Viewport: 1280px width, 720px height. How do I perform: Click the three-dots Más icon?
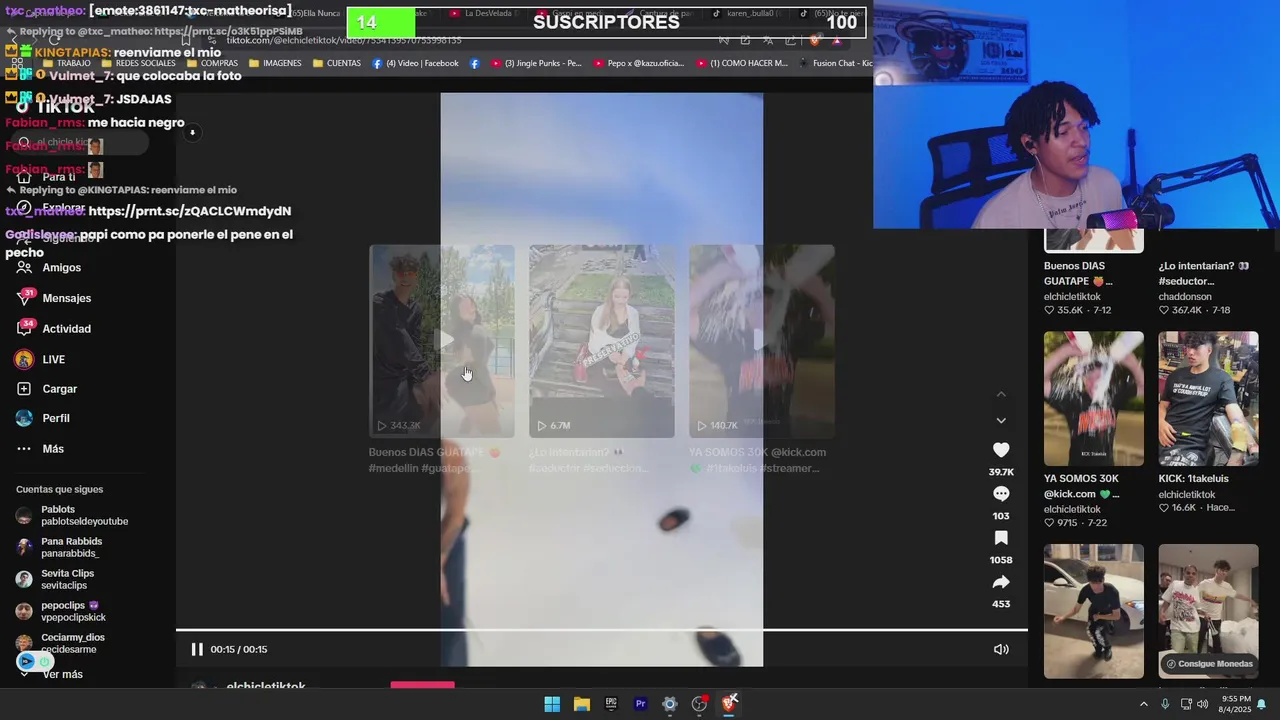pos(24,449)
